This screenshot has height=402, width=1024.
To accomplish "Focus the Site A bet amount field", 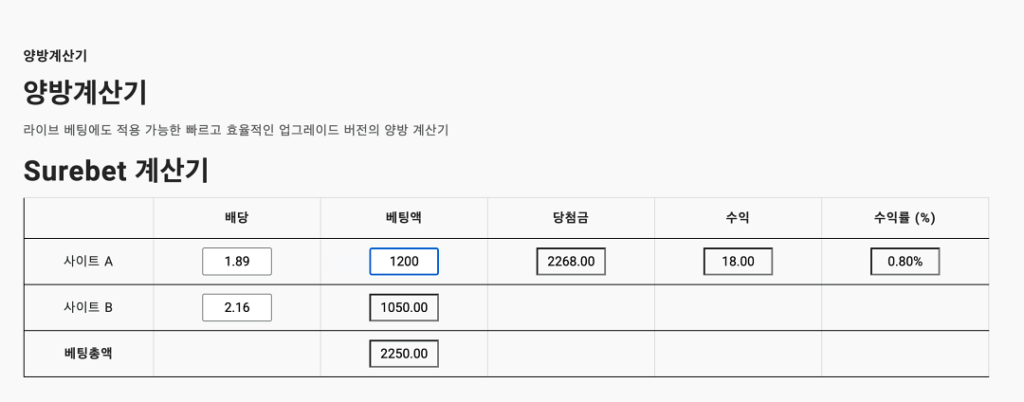I will [404, 262].
